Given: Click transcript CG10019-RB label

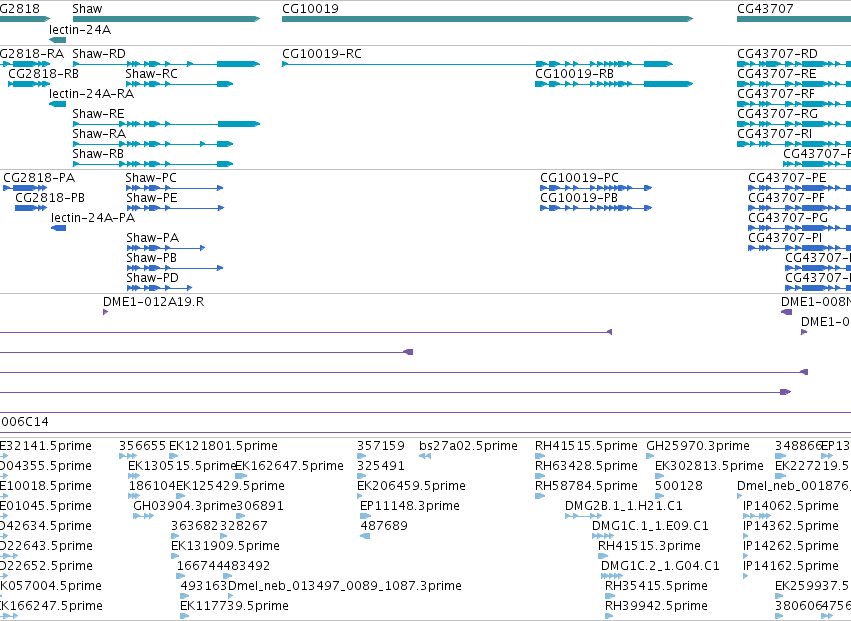Looking at the screenshot, I should click(574, 74).
